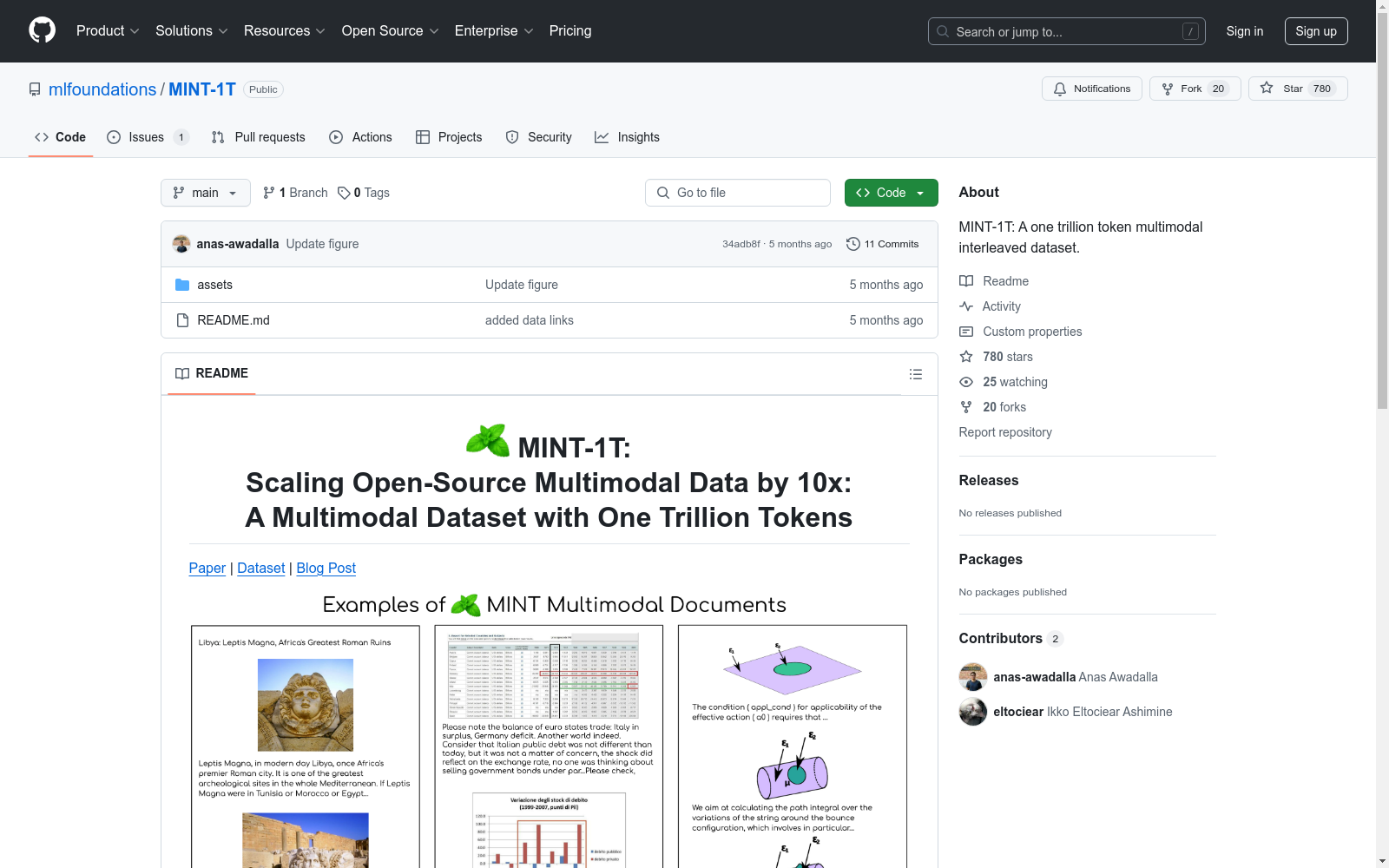The width and height of the screenshot is (1389, 868).
Task: Open eltociear Ikko Eltociear Ashimine link
Action: click(x=1083, y=712)
